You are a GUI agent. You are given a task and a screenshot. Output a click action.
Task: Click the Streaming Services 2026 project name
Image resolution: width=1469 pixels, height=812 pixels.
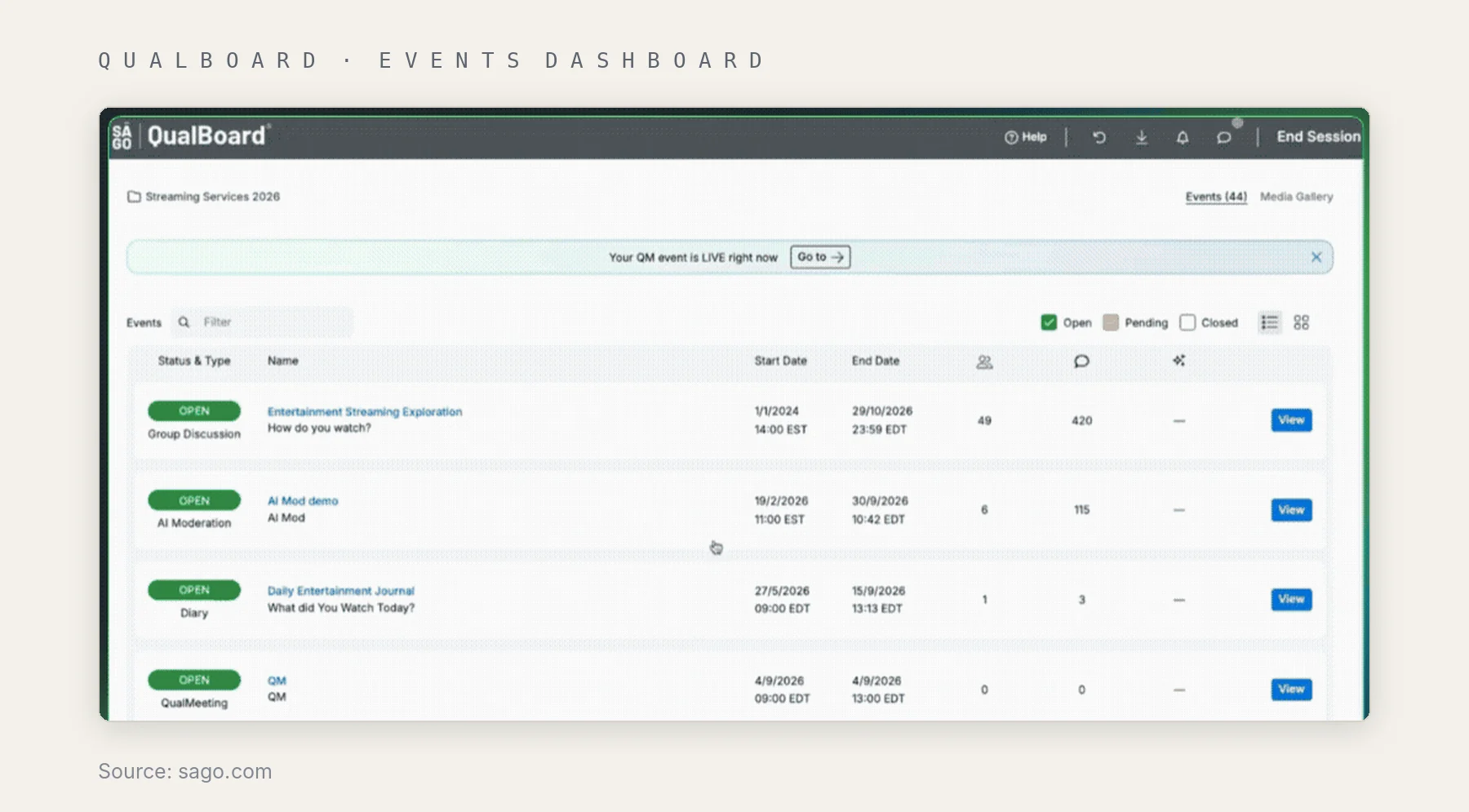point(212,197)
